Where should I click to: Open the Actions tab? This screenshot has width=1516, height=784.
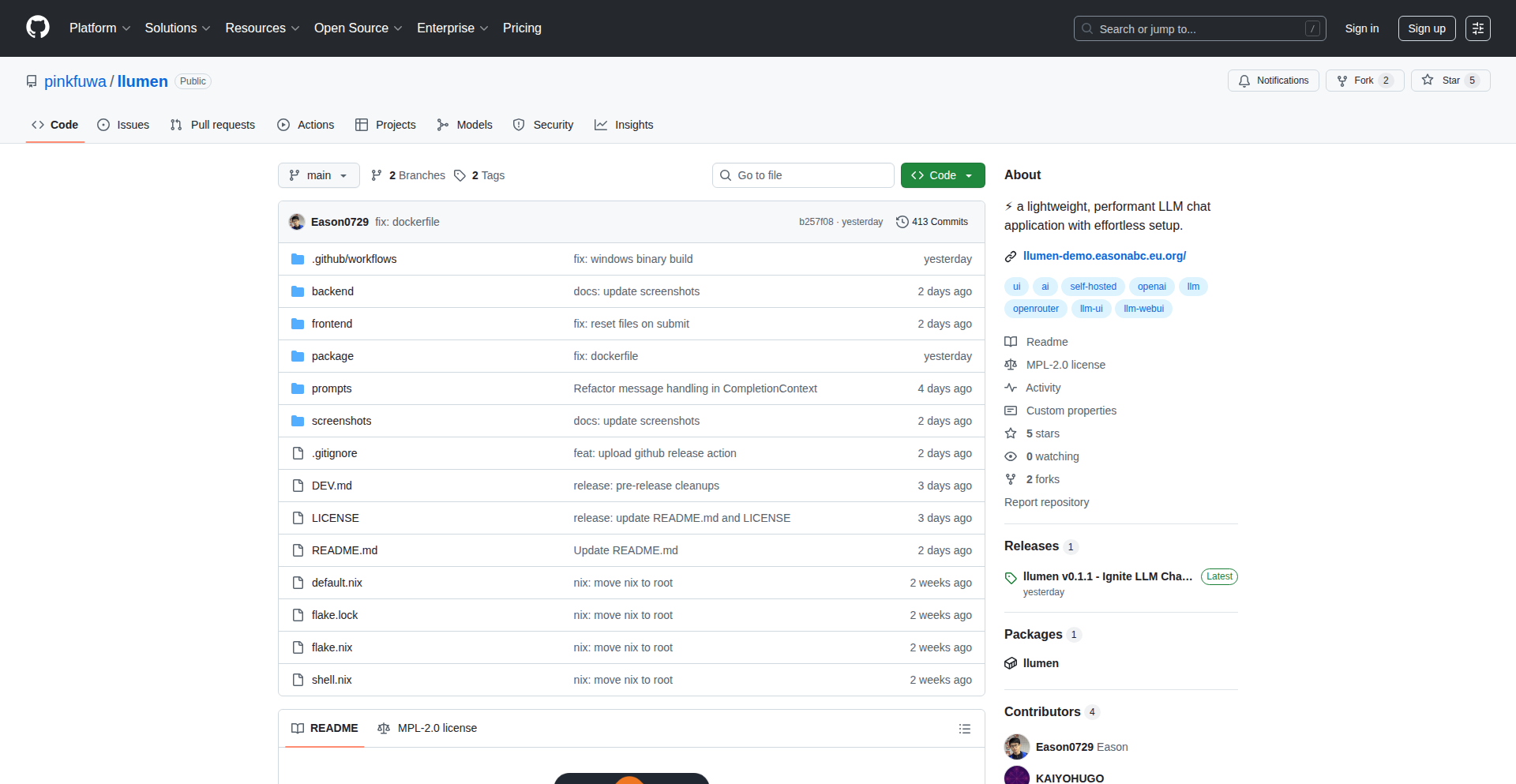coord(306,125)
